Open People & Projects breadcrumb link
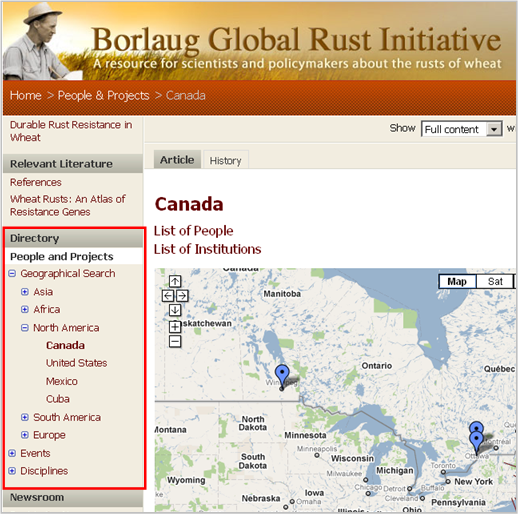Image resolution: width=518 pixels, height=514 pixels. (103, 96)
